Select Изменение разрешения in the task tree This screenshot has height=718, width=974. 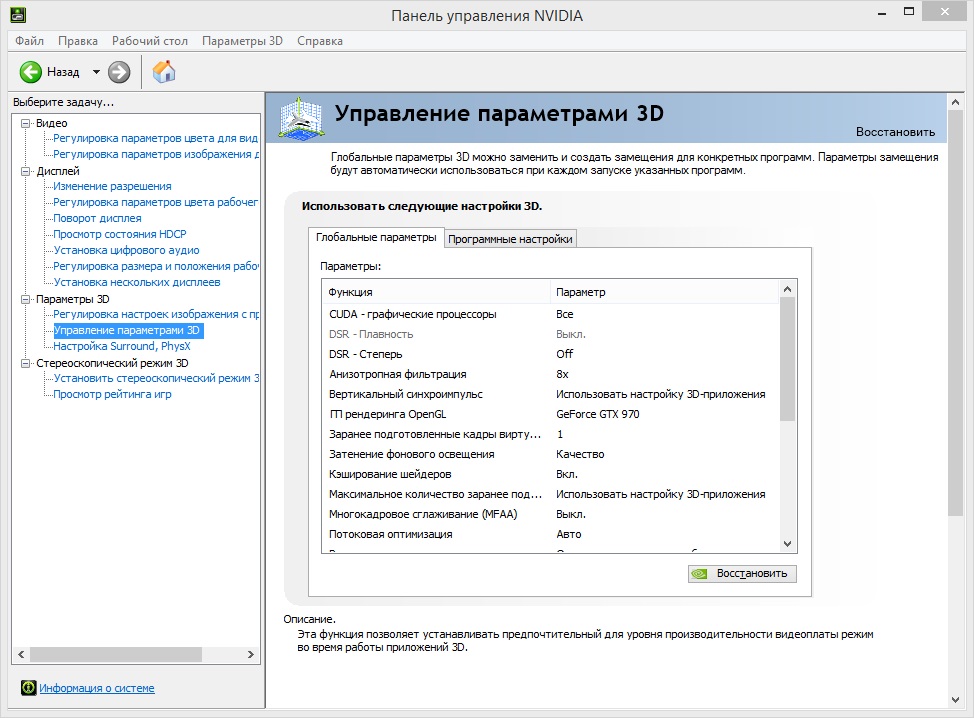point(112,186)
